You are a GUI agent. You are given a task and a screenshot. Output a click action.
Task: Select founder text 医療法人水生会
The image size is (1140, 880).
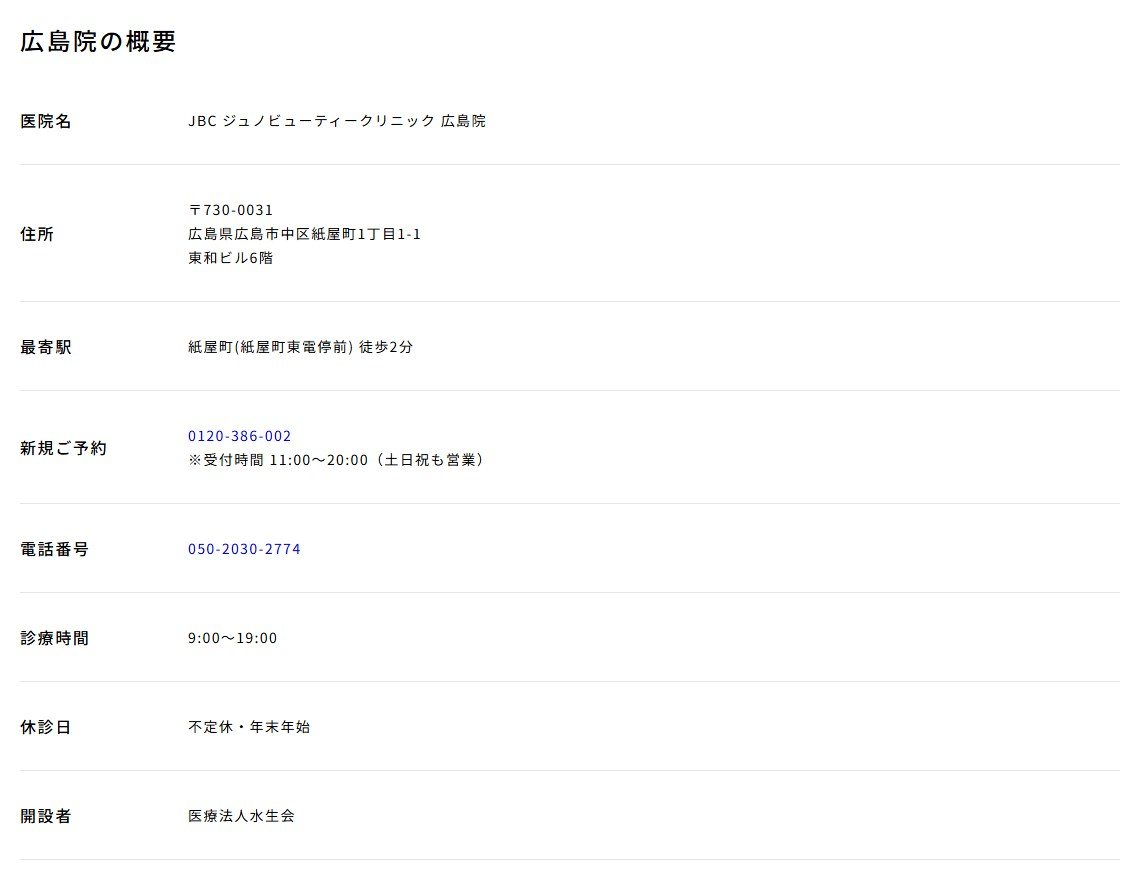pyautogui.click(x=241, y=817)
